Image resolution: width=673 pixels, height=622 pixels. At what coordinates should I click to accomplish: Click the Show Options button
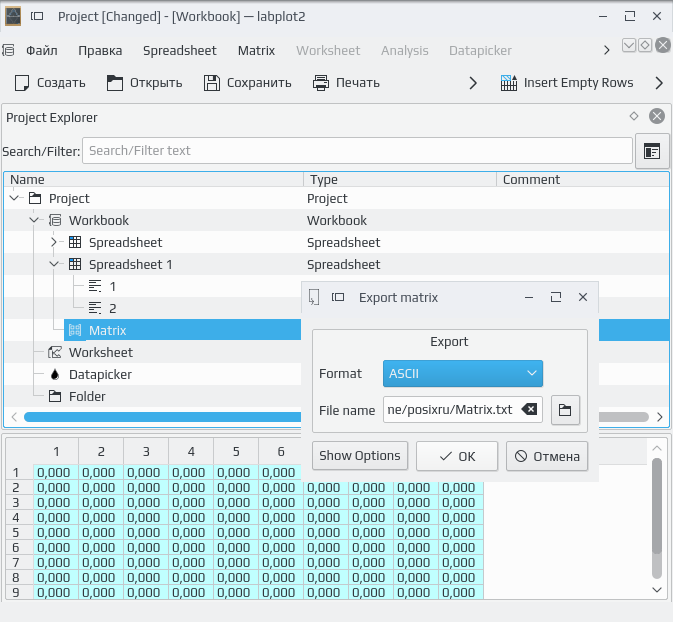pos(360,456)
